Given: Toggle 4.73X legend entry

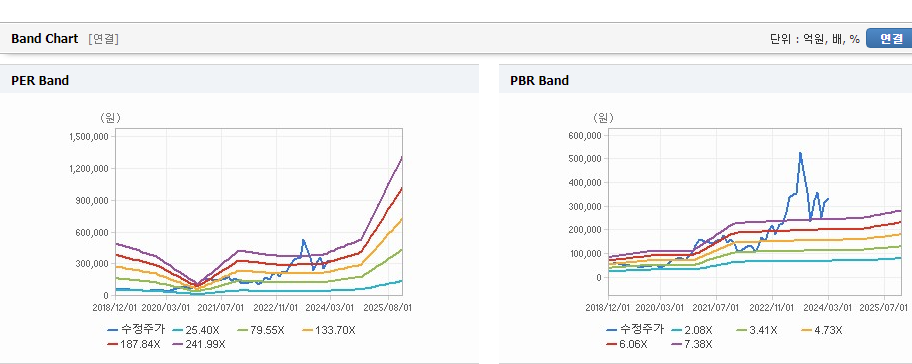Looking at the screenshot, I should [821, 330].
